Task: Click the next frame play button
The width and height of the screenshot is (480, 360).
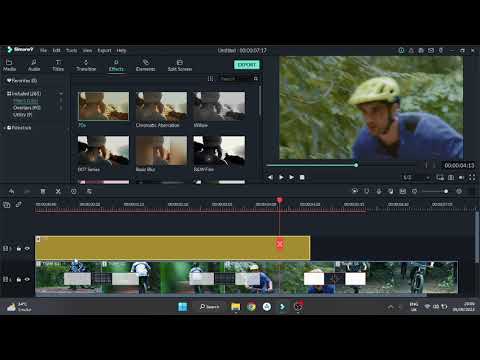Action: click(x=291, y=177)
